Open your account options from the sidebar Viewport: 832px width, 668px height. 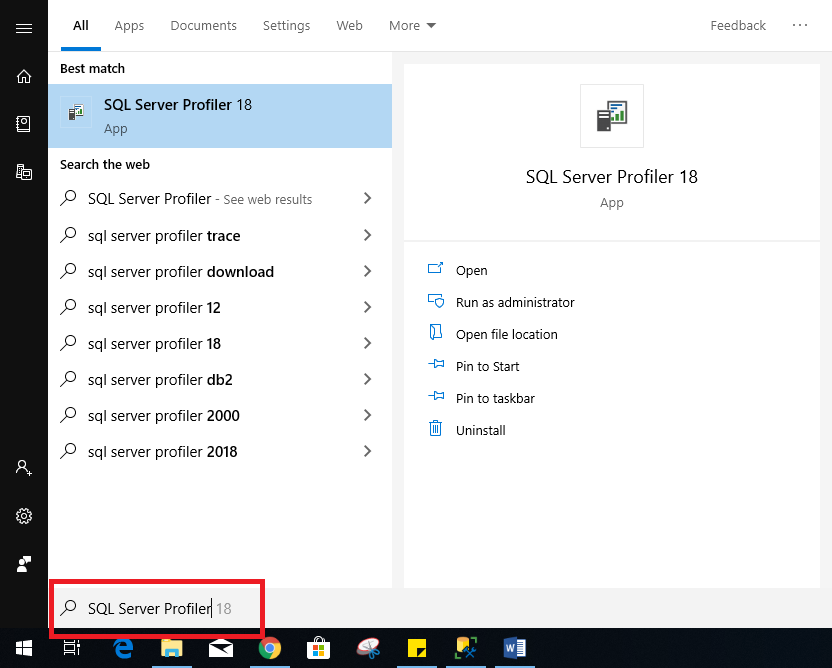tap(23, 467)
